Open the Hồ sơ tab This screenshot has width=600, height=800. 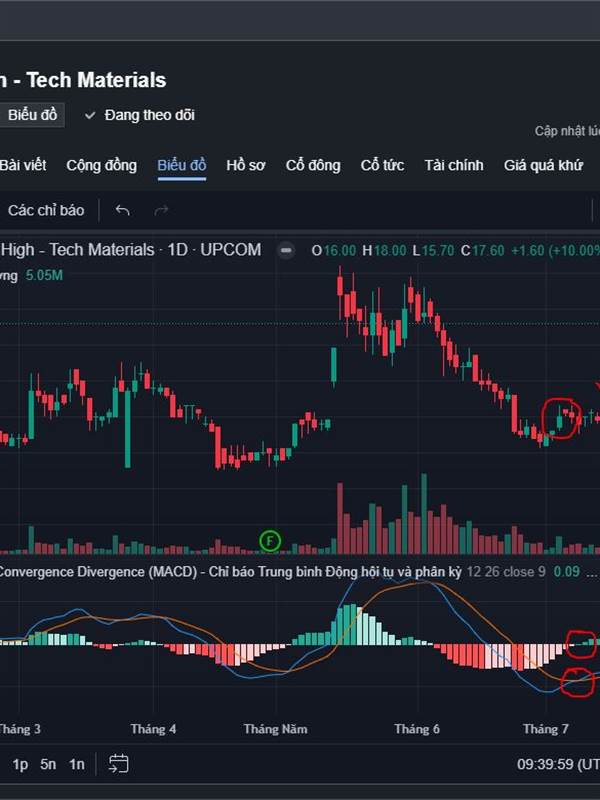(246, 165)
